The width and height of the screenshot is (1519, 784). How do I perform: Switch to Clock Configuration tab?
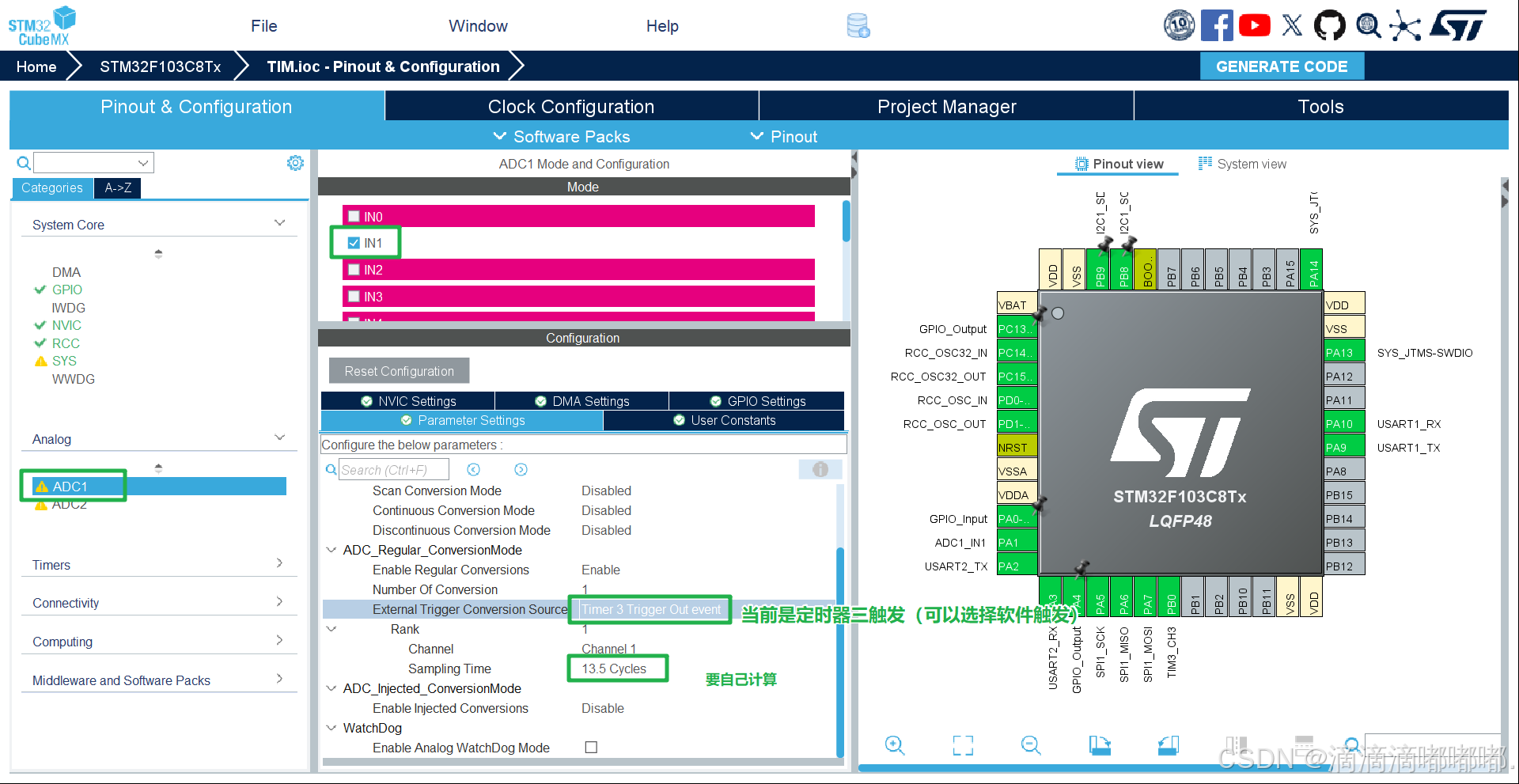click(571, 106)
